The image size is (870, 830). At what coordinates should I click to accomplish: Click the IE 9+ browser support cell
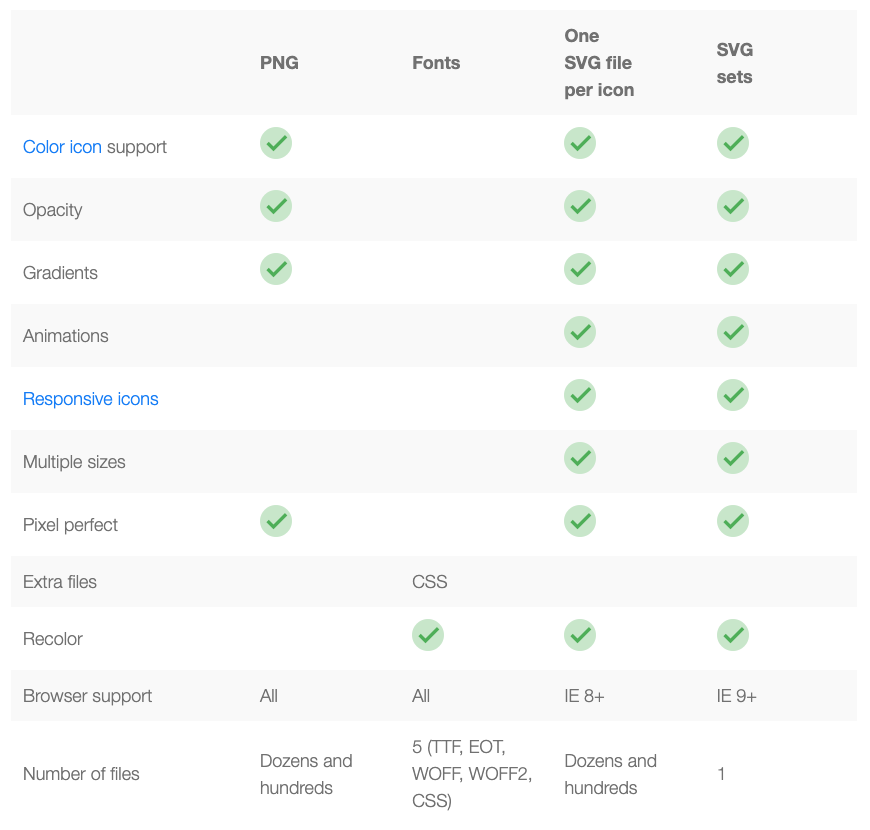[x=736, y=696]
